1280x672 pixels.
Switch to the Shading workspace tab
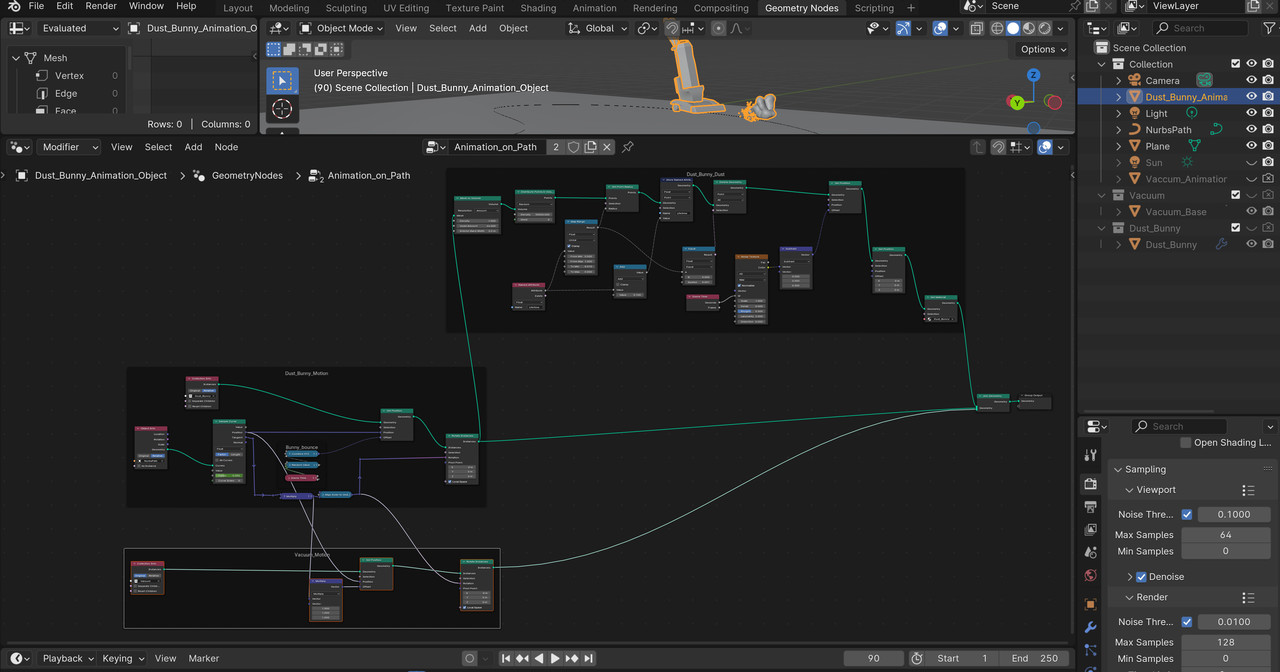[538, 8]
